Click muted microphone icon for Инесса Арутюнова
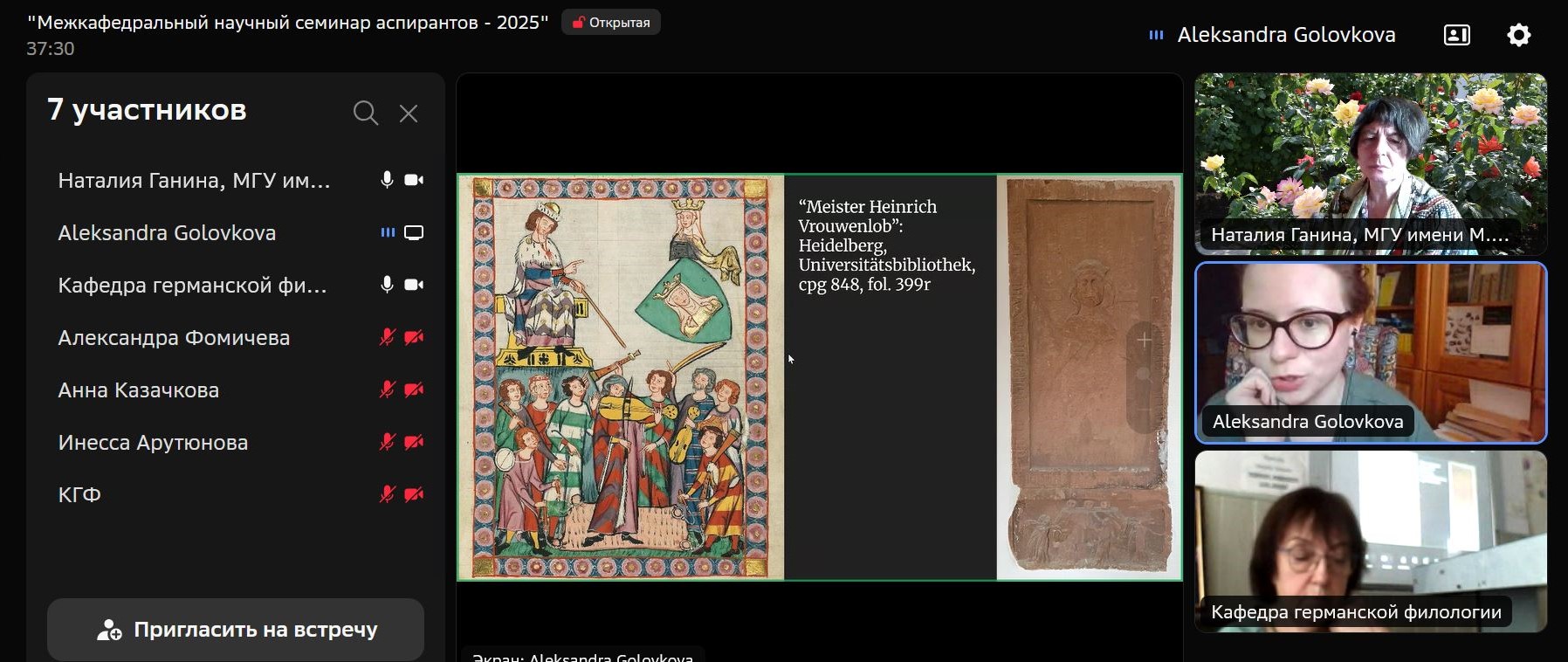The image size is (1568, 662). (x=388, y=442)
